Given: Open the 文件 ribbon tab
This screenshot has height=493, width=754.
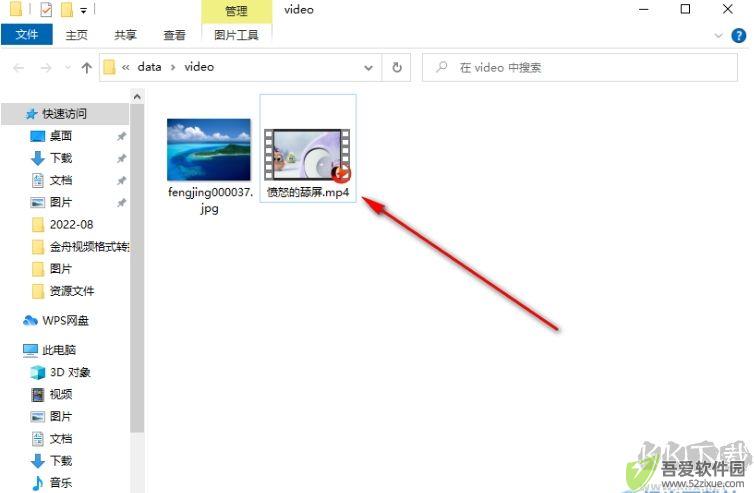Looking at the screenshot, I should [x=26, y=35].
